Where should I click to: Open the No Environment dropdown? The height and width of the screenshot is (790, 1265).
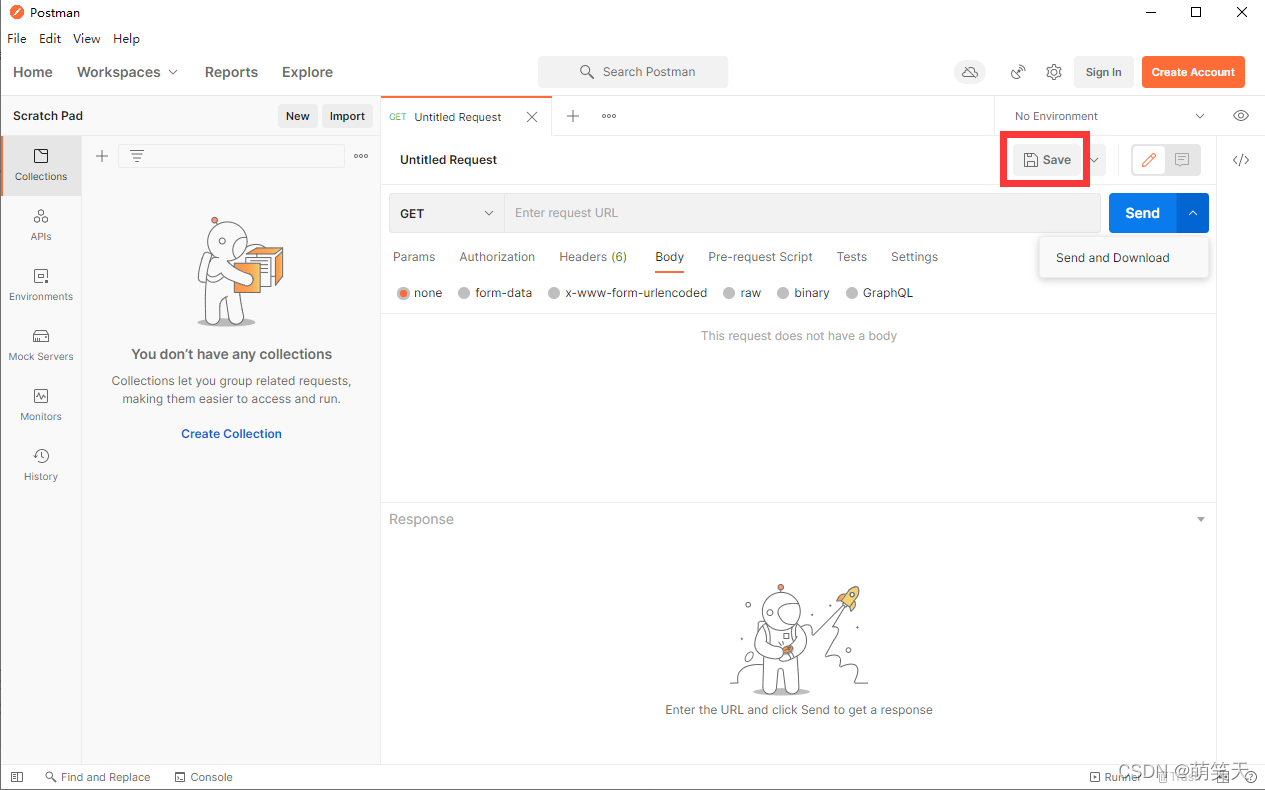[1109, 116]
